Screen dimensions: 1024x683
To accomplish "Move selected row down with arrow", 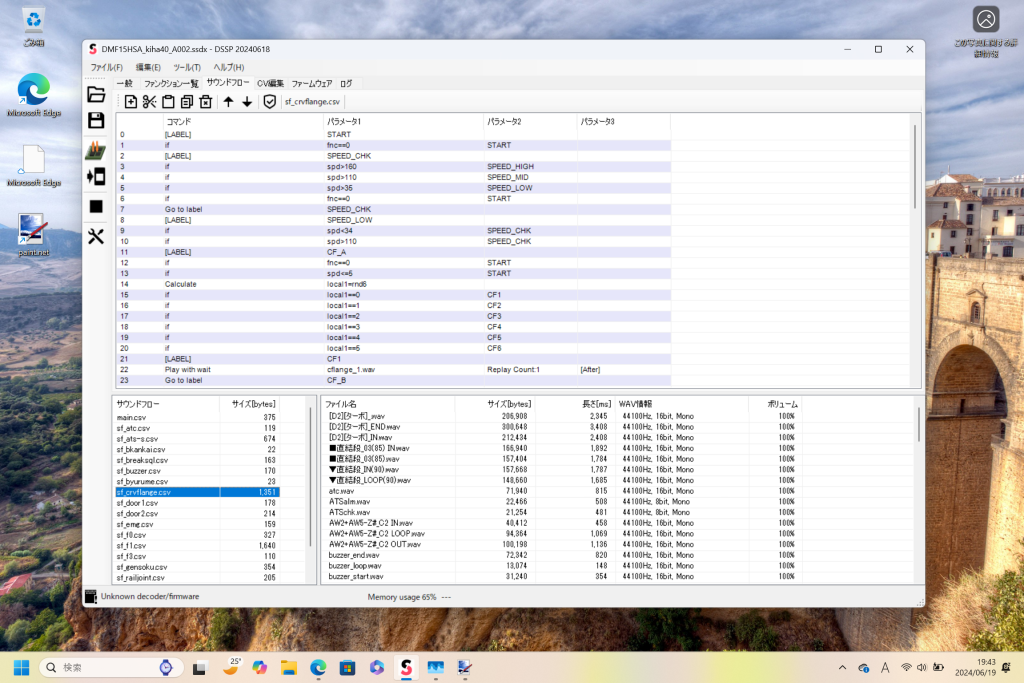I will 247,102.
